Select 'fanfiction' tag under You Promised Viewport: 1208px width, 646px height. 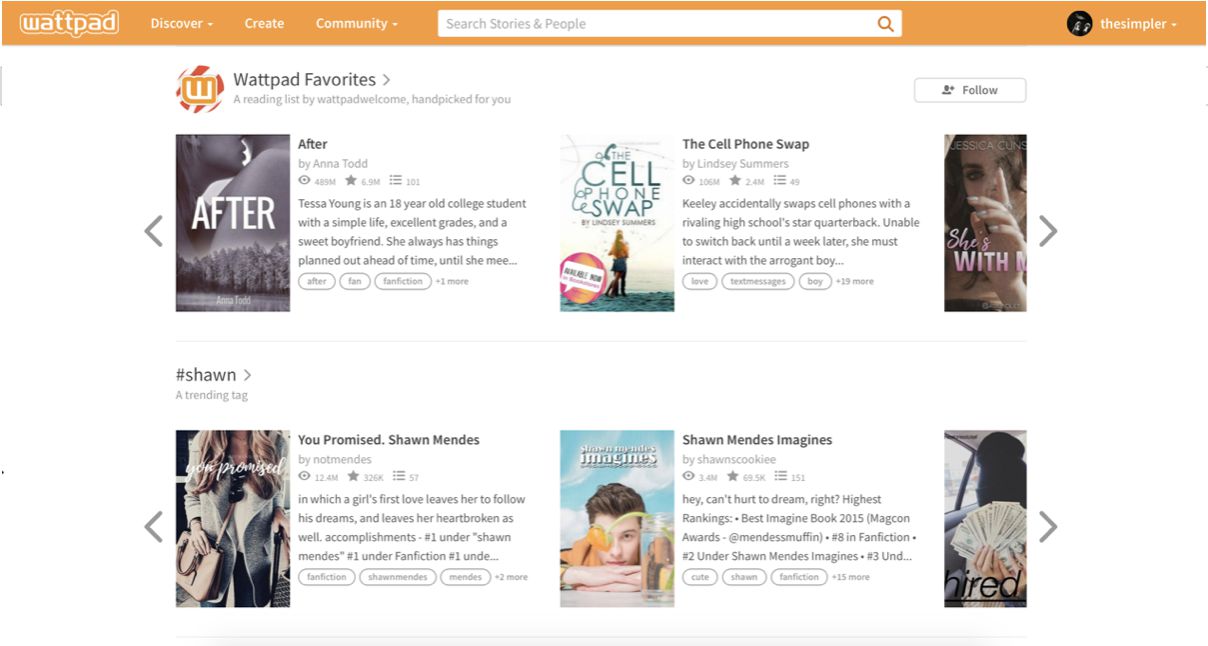[327, 577]
